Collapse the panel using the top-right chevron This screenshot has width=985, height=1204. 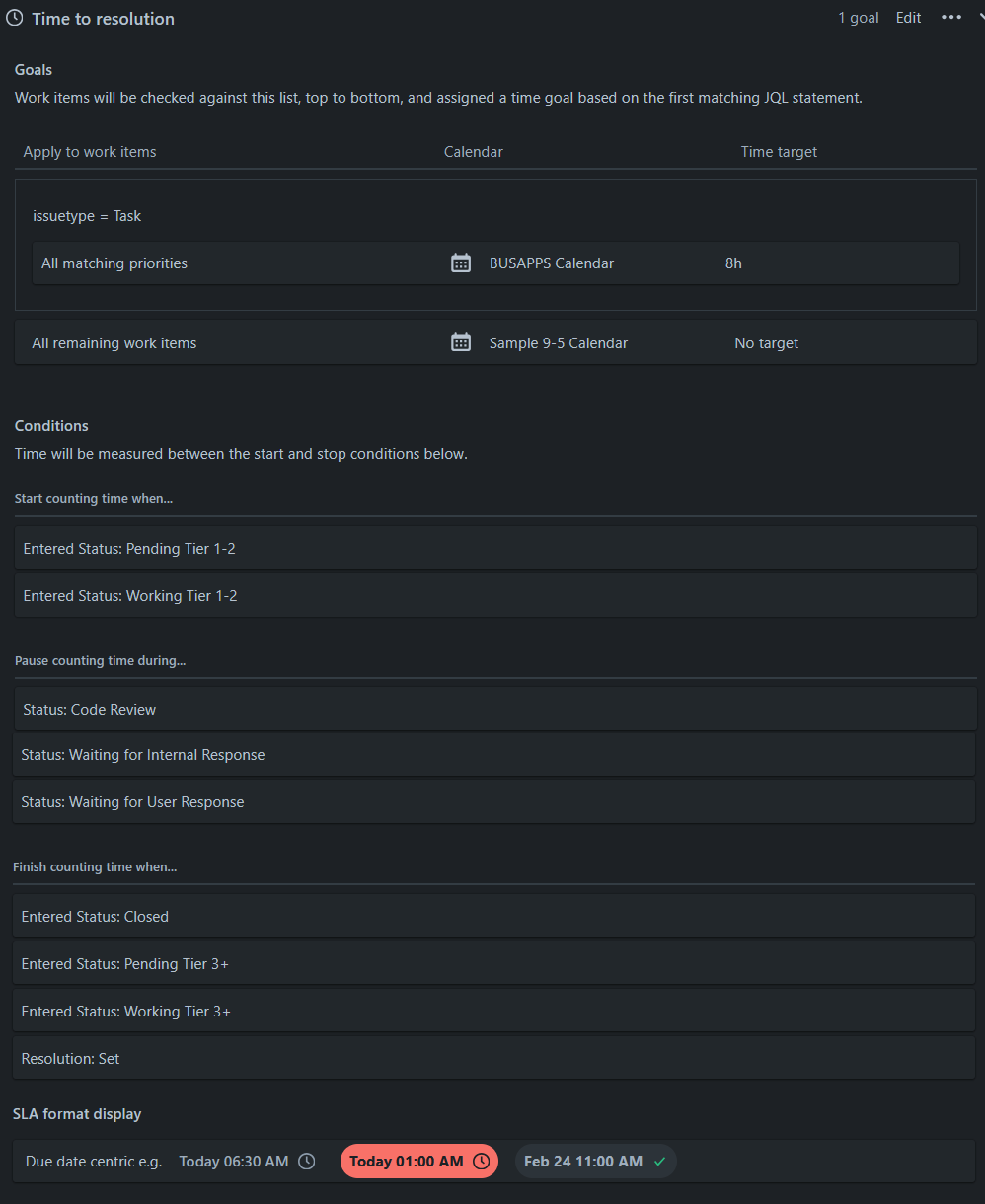[x=981, y=18]
